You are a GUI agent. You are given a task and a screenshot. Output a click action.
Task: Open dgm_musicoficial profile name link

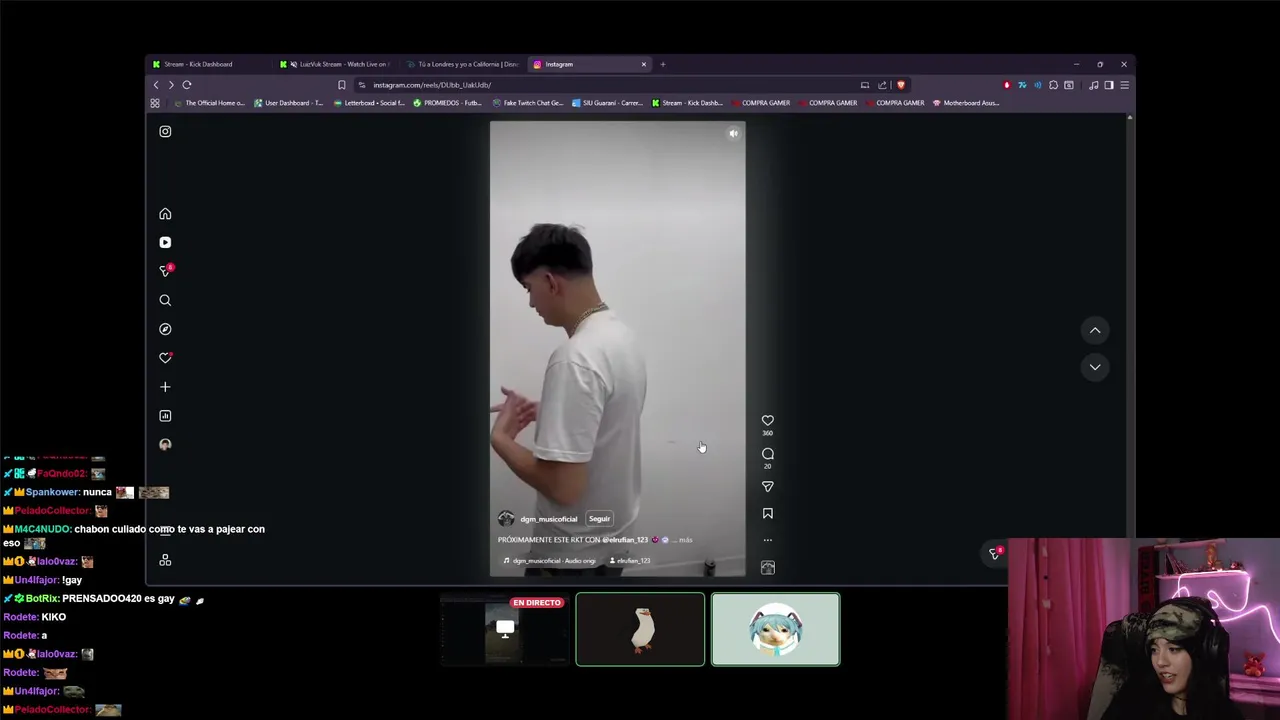pyautogui.click(x=548, y=519)
